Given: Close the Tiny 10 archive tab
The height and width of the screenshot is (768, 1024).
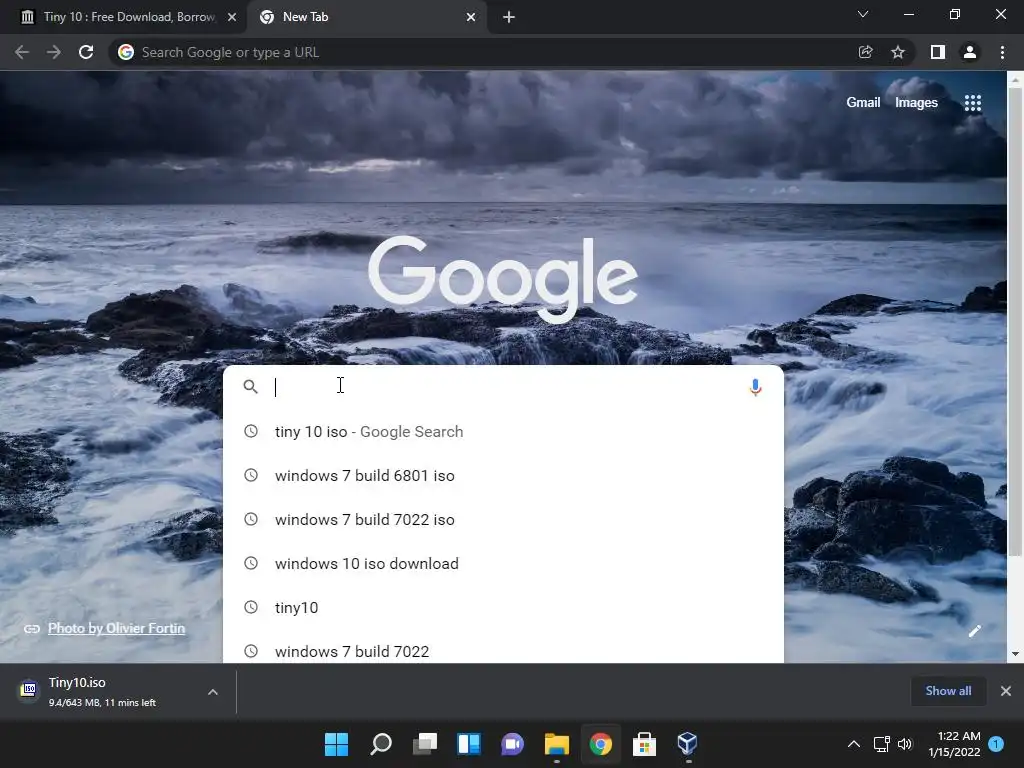Looking at the screenshot, I should coord(232,17).
